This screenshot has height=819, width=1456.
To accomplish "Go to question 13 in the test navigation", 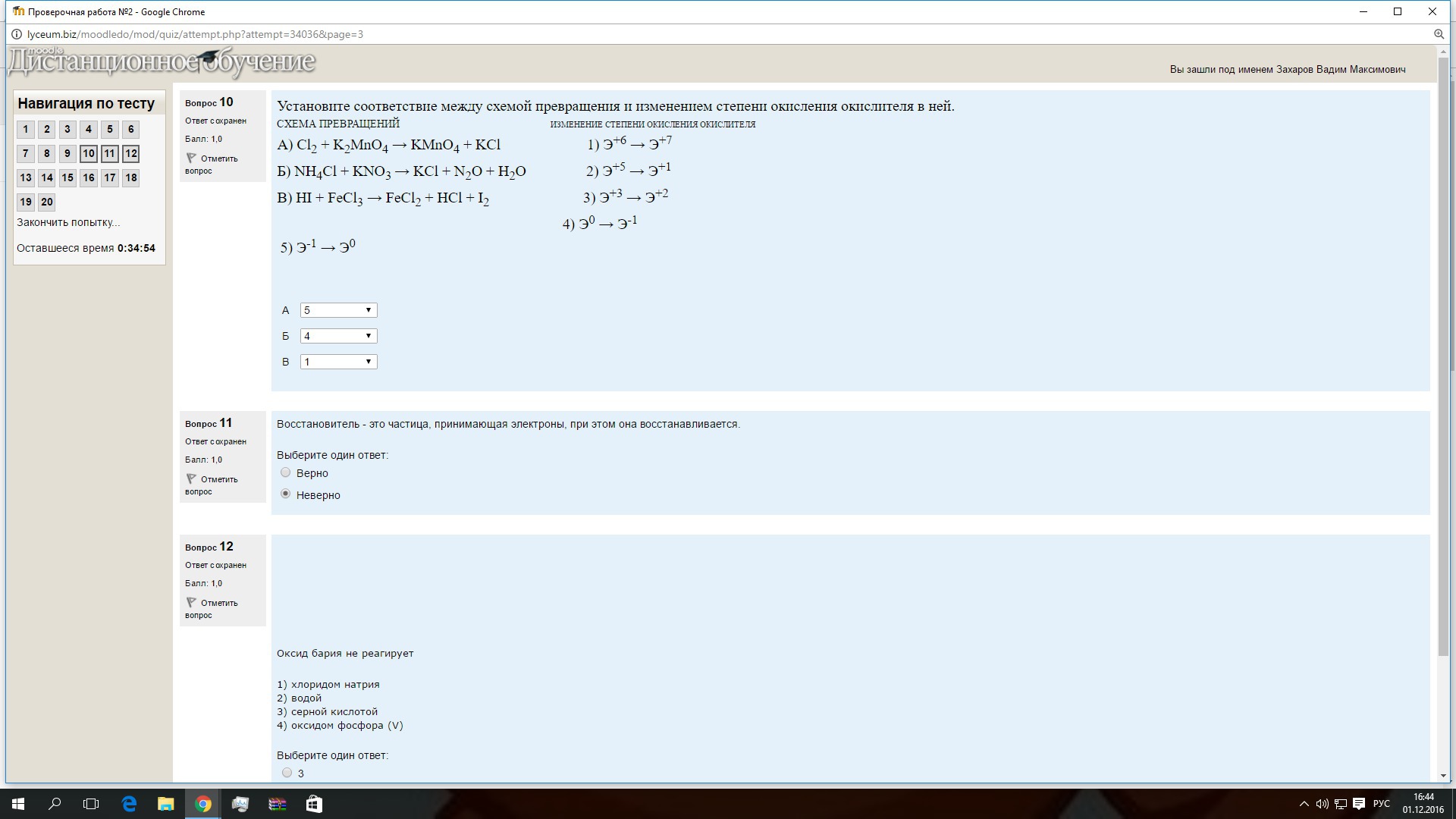I will point(26,178).
